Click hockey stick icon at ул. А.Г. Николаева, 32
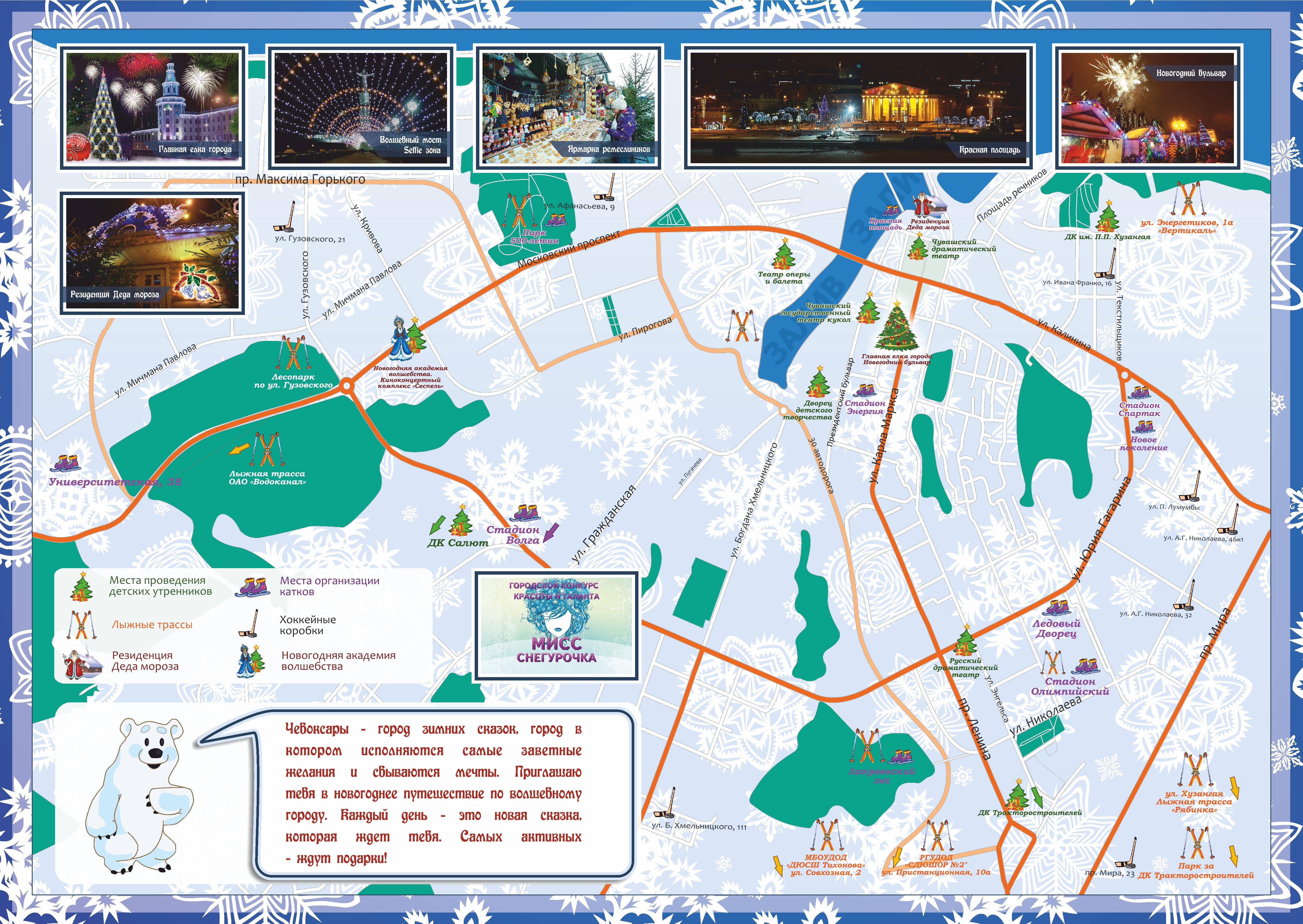The image size is (1303, 924). click(1184, 595)
